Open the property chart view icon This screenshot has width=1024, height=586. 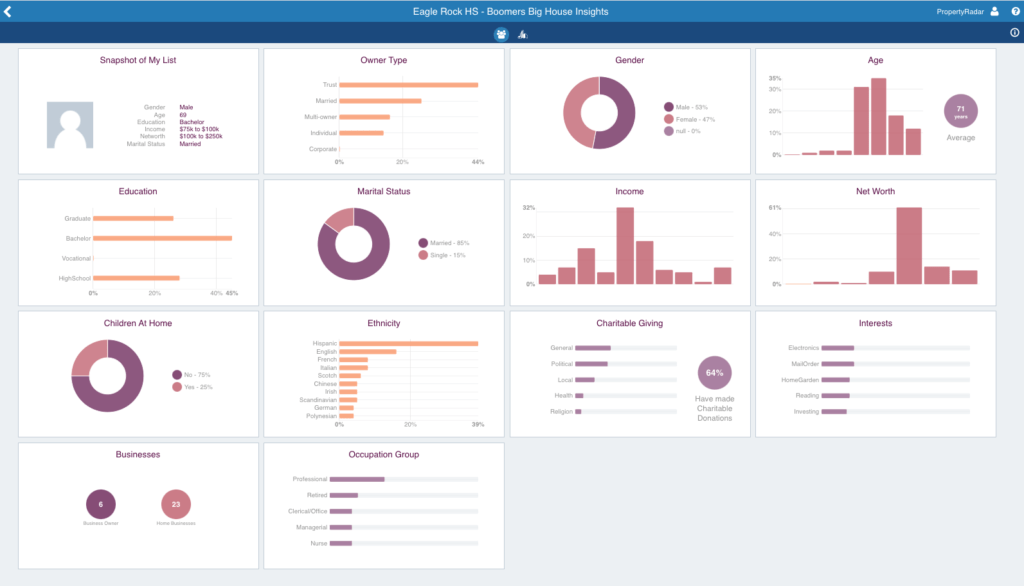point(522,34)
